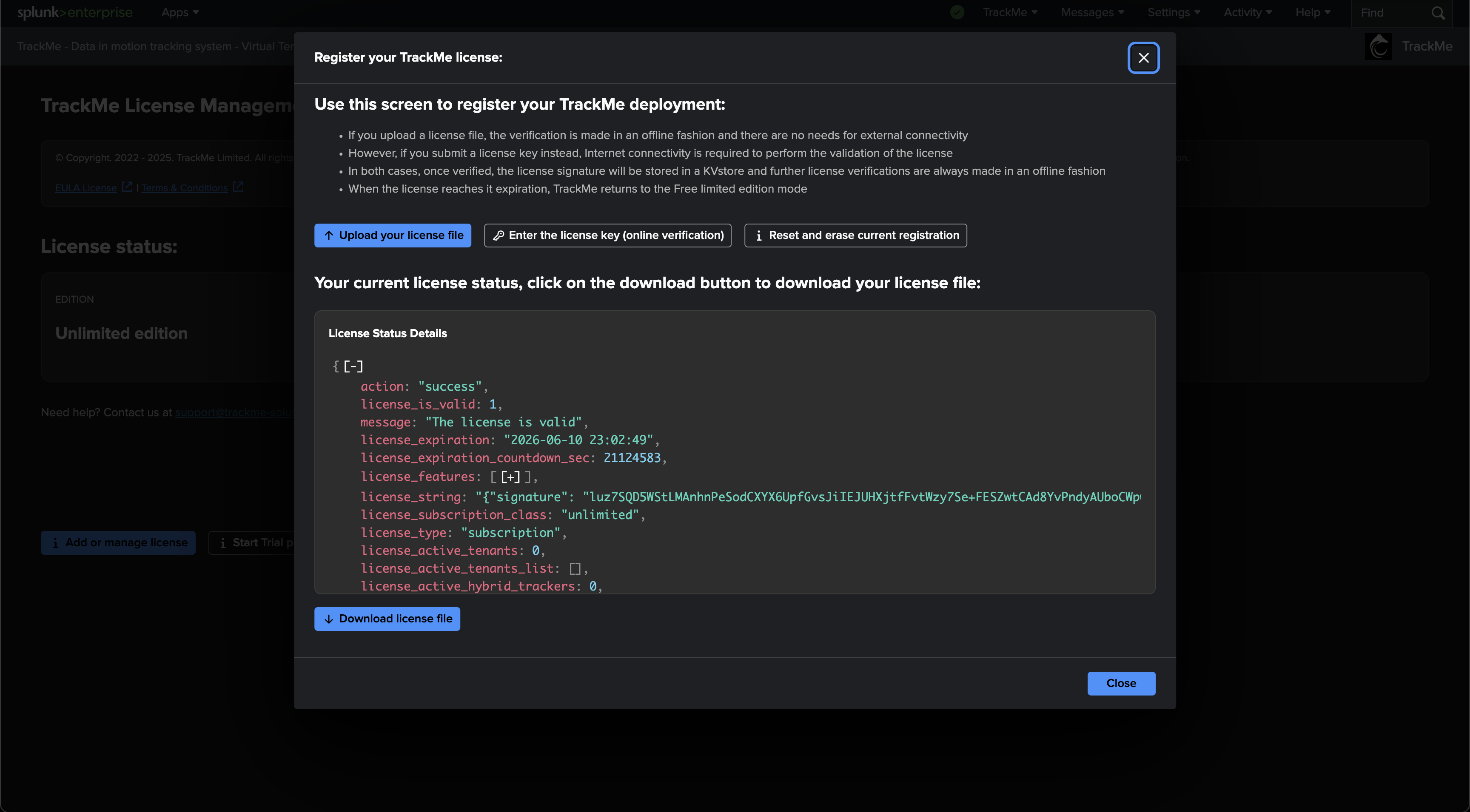The image size is (1470, 812).
Task: Click the green health status check icon
Action: click(957, 12)
